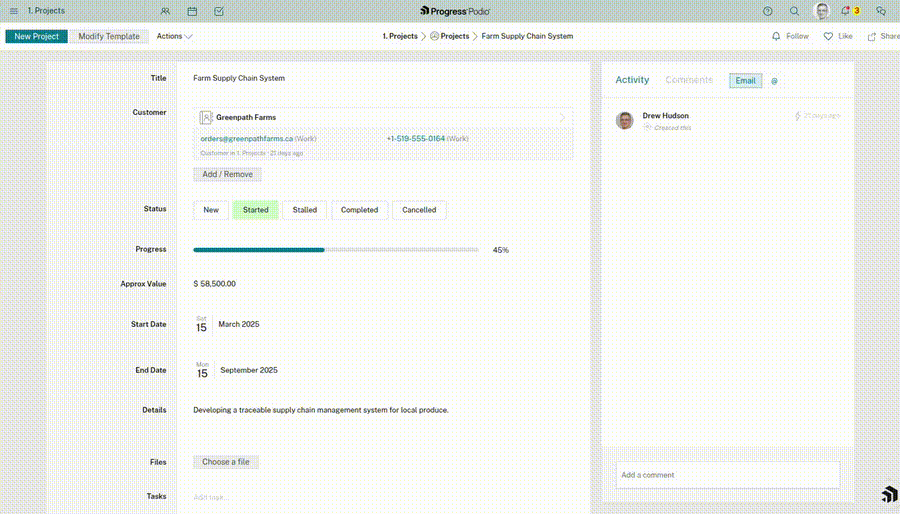Open the calendar icon in top bar
Image resolution: width=900 pixels, height=514 pixels.
(192, 11)
